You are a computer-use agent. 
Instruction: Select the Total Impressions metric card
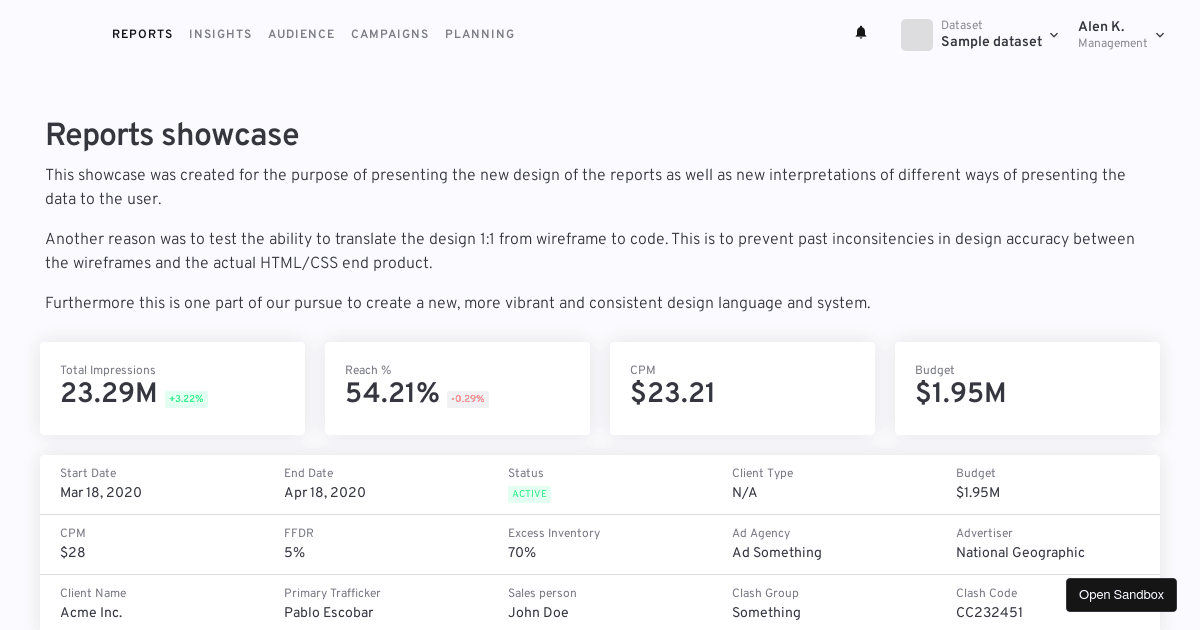coord(172,388)
